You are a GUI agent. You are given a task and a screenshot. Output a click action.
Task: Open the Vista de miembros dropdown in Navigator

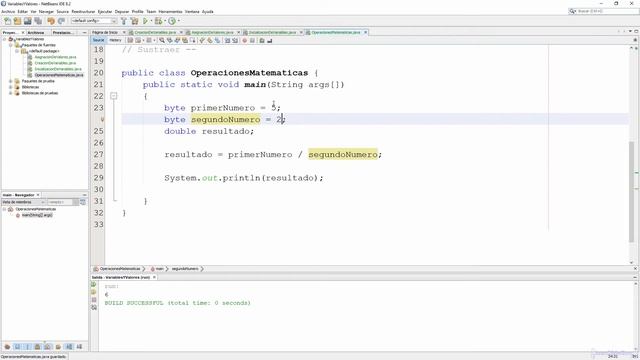click(23, 202)
